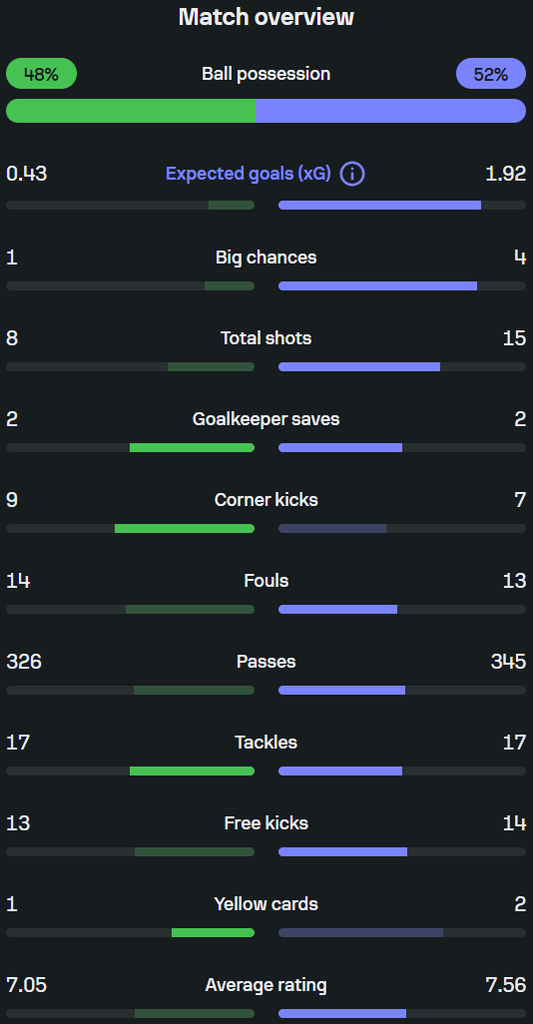Click the purple part of the possession bar
Viewport: 533px width, 1024px height.
(x=391, y=111)
